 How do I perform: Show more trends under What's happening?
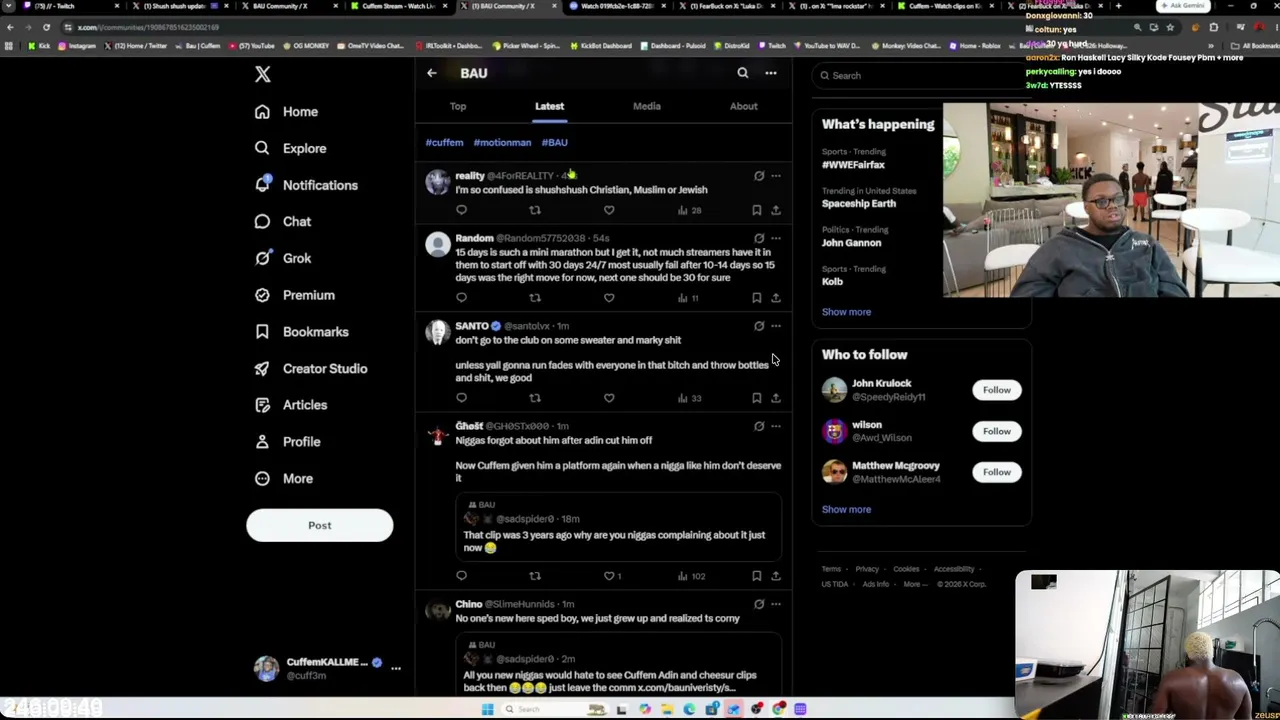coord(846,312)
